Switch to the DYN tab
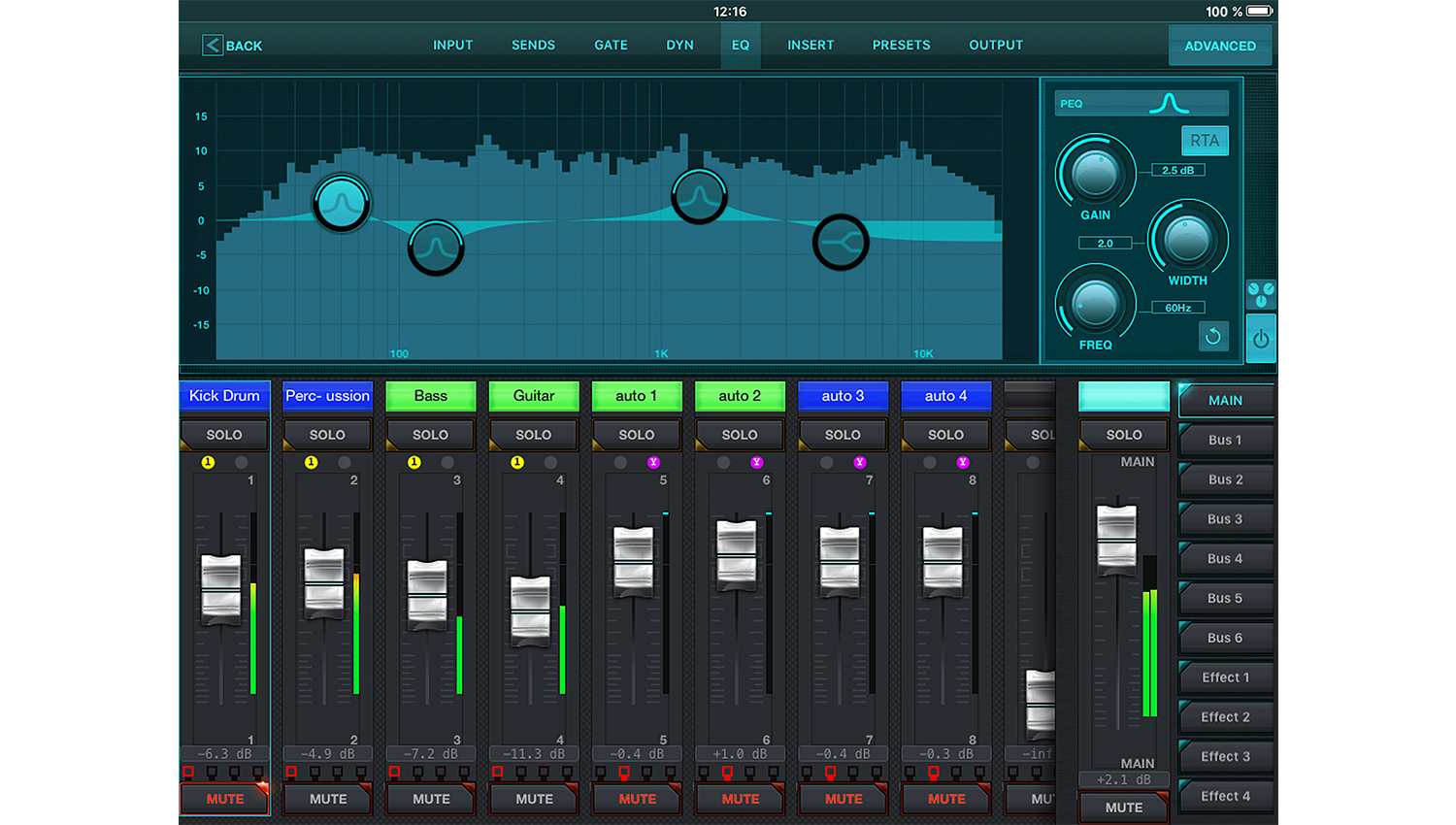Viewport: 1456px width, 825px height. [679, 45]
